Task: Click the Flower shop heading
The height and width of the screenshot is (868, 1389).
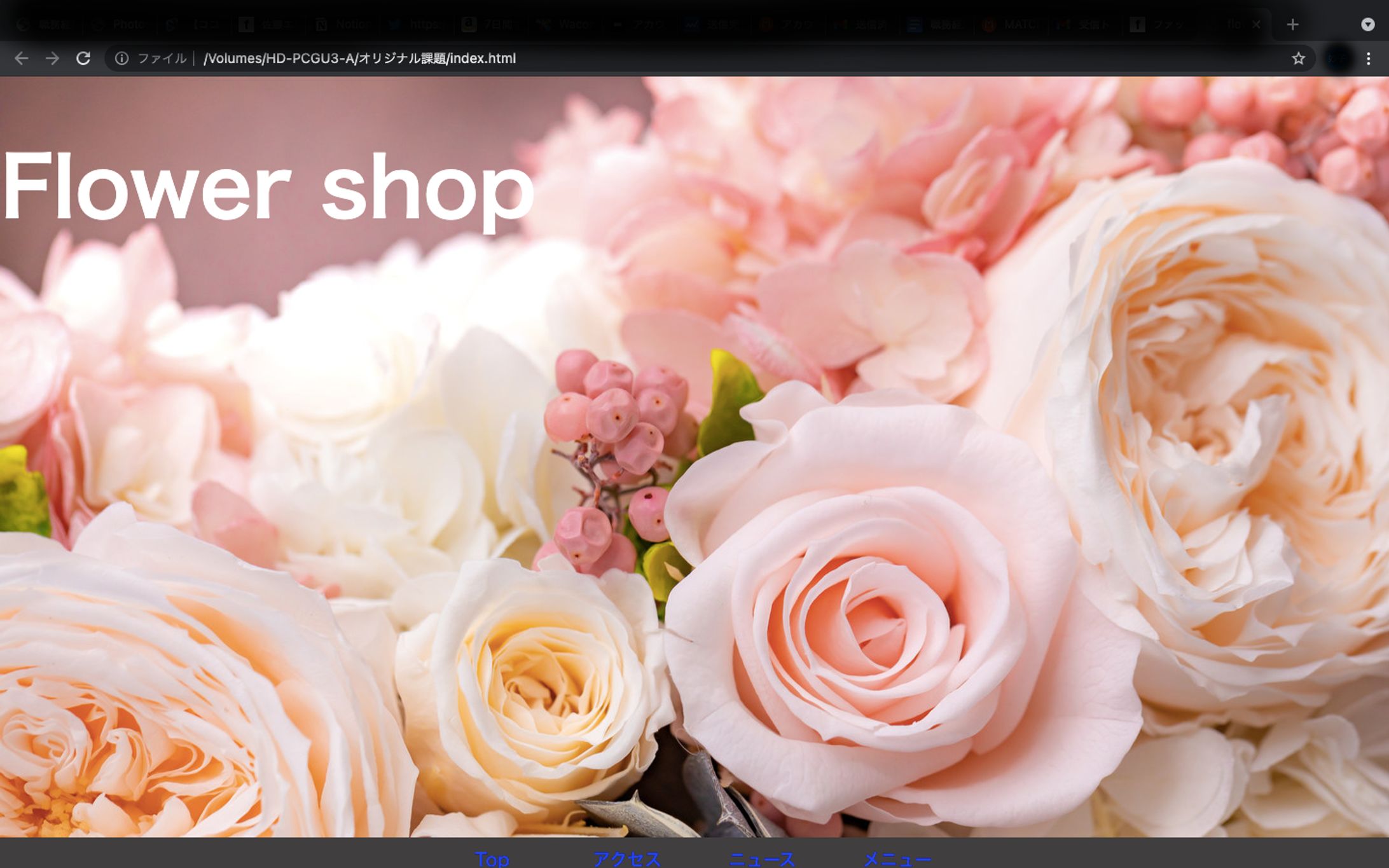Action: pyautogui.click(x=268, y=186)
